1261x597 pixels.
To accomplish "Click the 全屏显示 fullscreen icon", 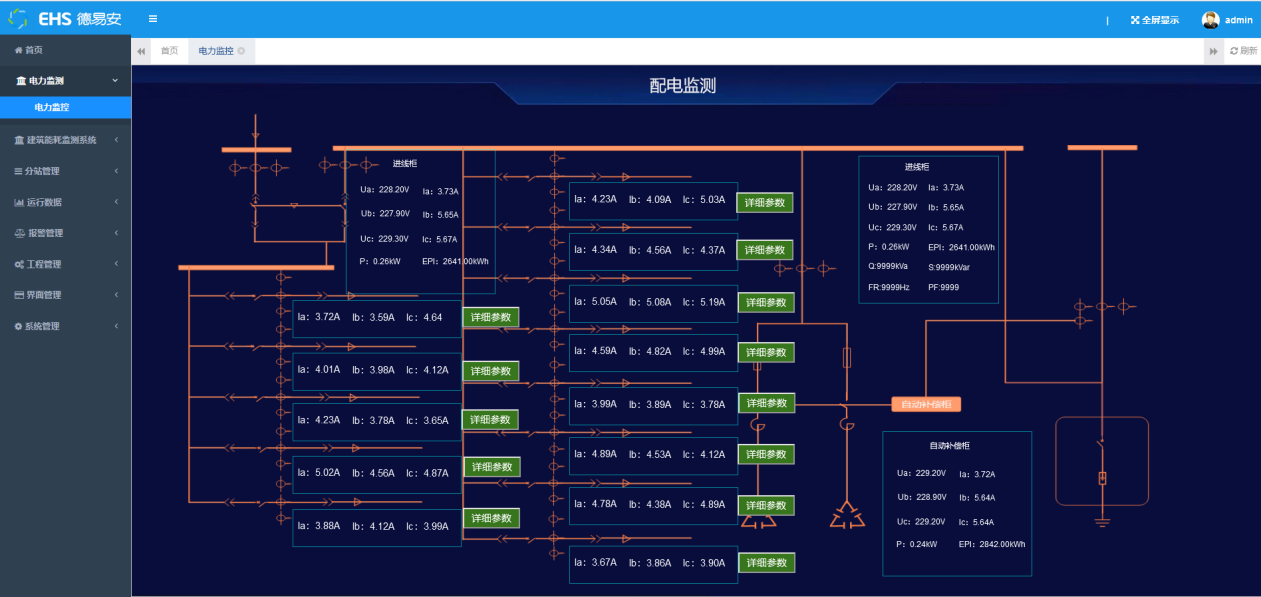I will click(x=1135, y=20).
